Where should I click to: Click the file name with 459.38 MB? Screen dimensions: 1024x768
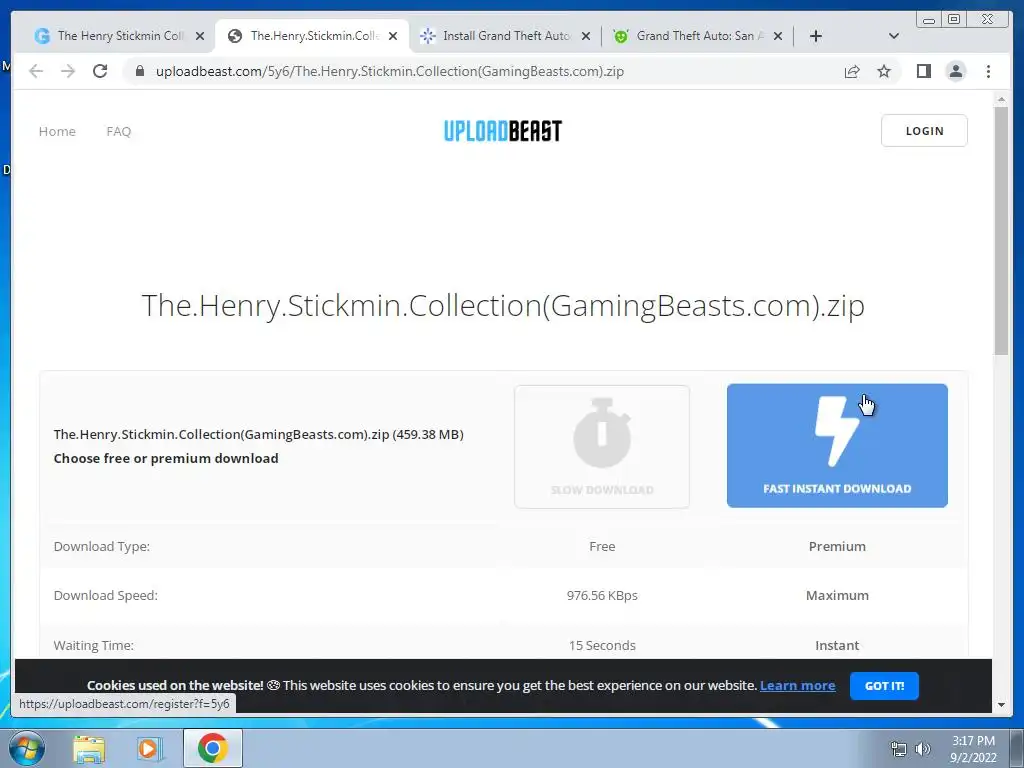259,434
